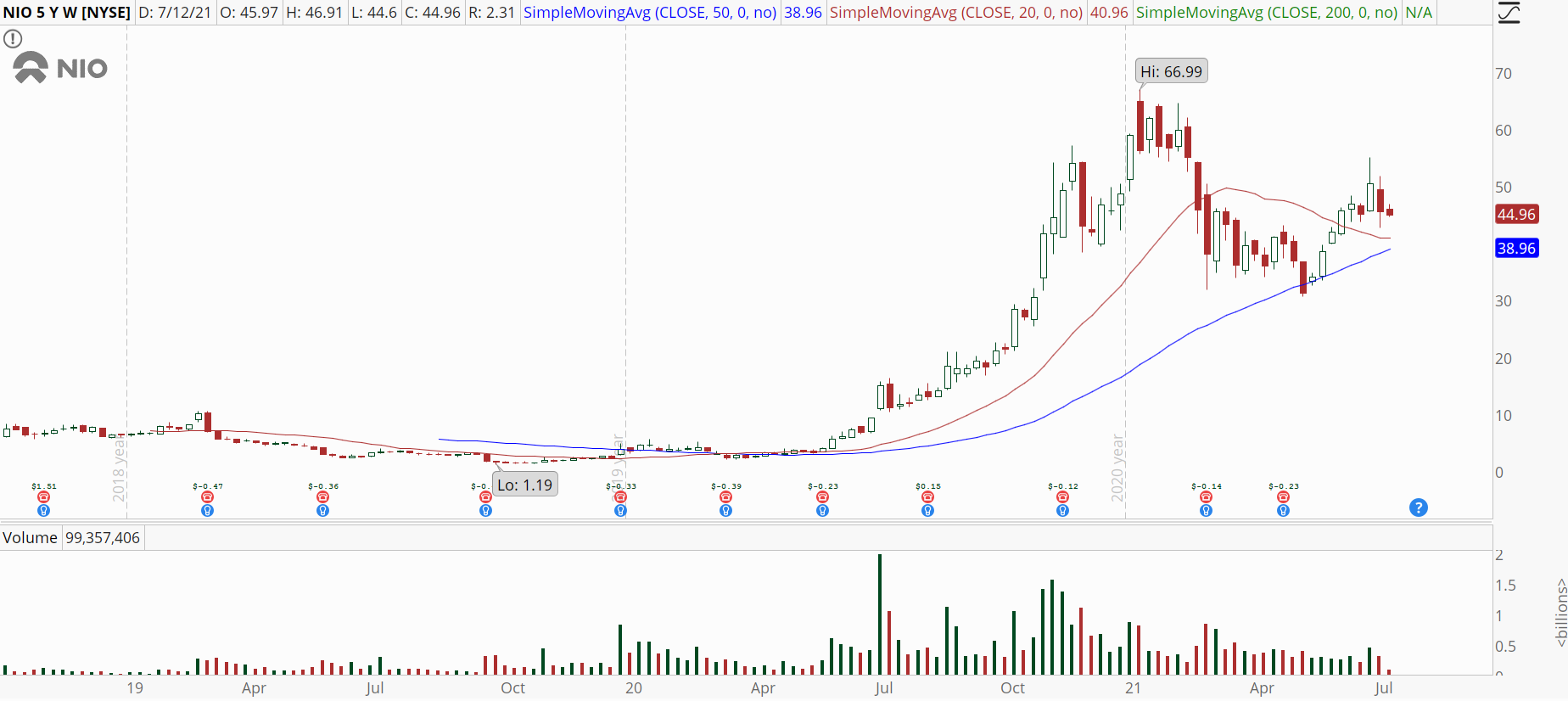Click the 21 year label on time axis
Image resolution: width=1568 pixels, height=701 pixels.
pyautogui.click(x=1133, y=687)
